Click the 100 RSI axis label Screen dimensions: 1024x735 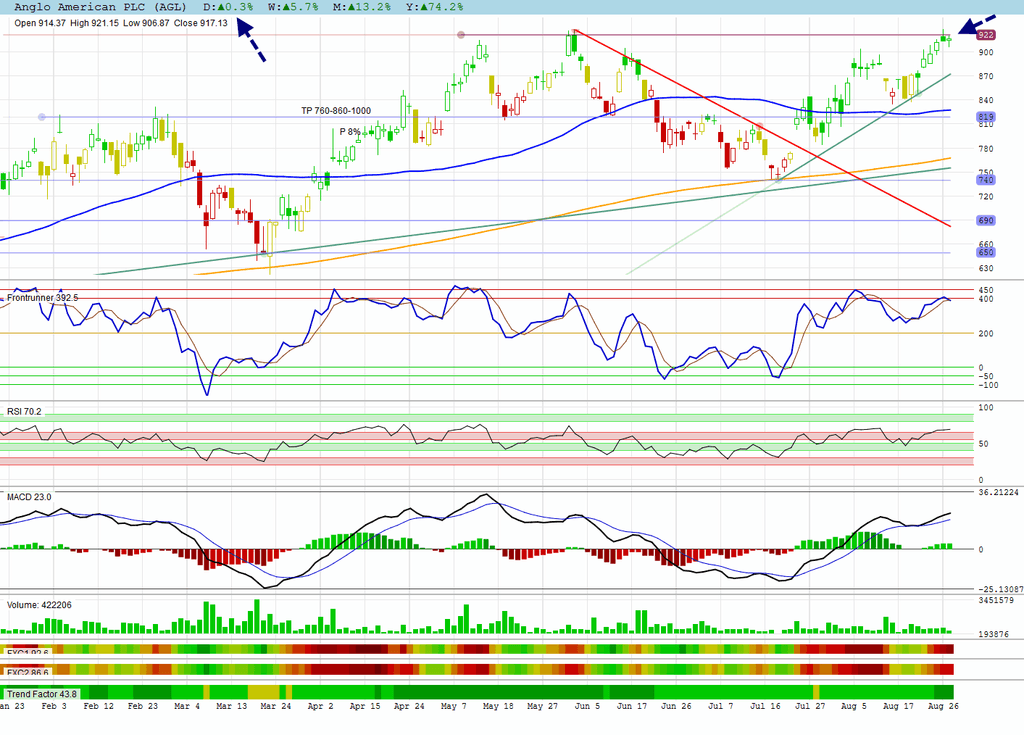pyautogui.click(x=985, y=408)
